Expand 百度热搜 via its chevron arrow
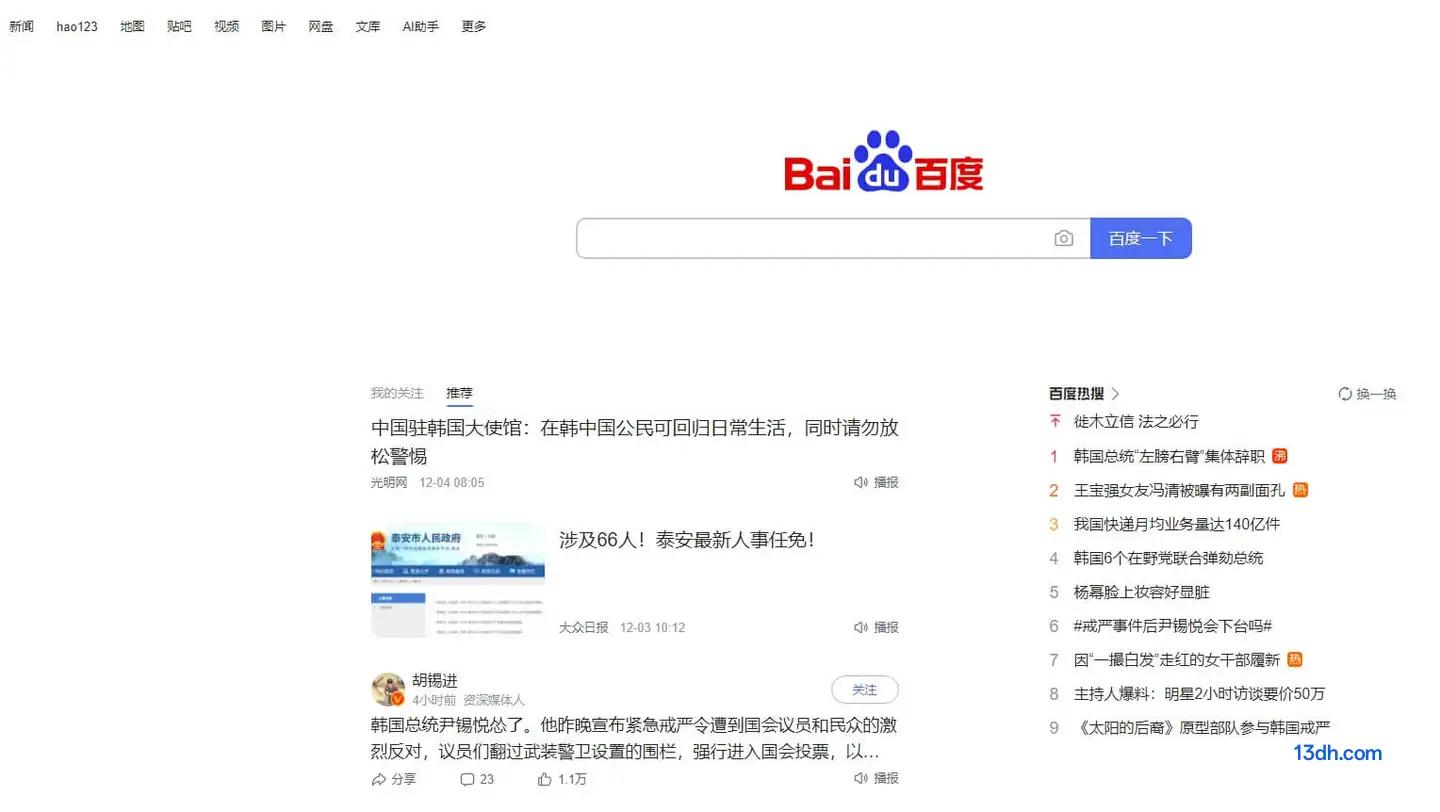 pos(1115,394)
